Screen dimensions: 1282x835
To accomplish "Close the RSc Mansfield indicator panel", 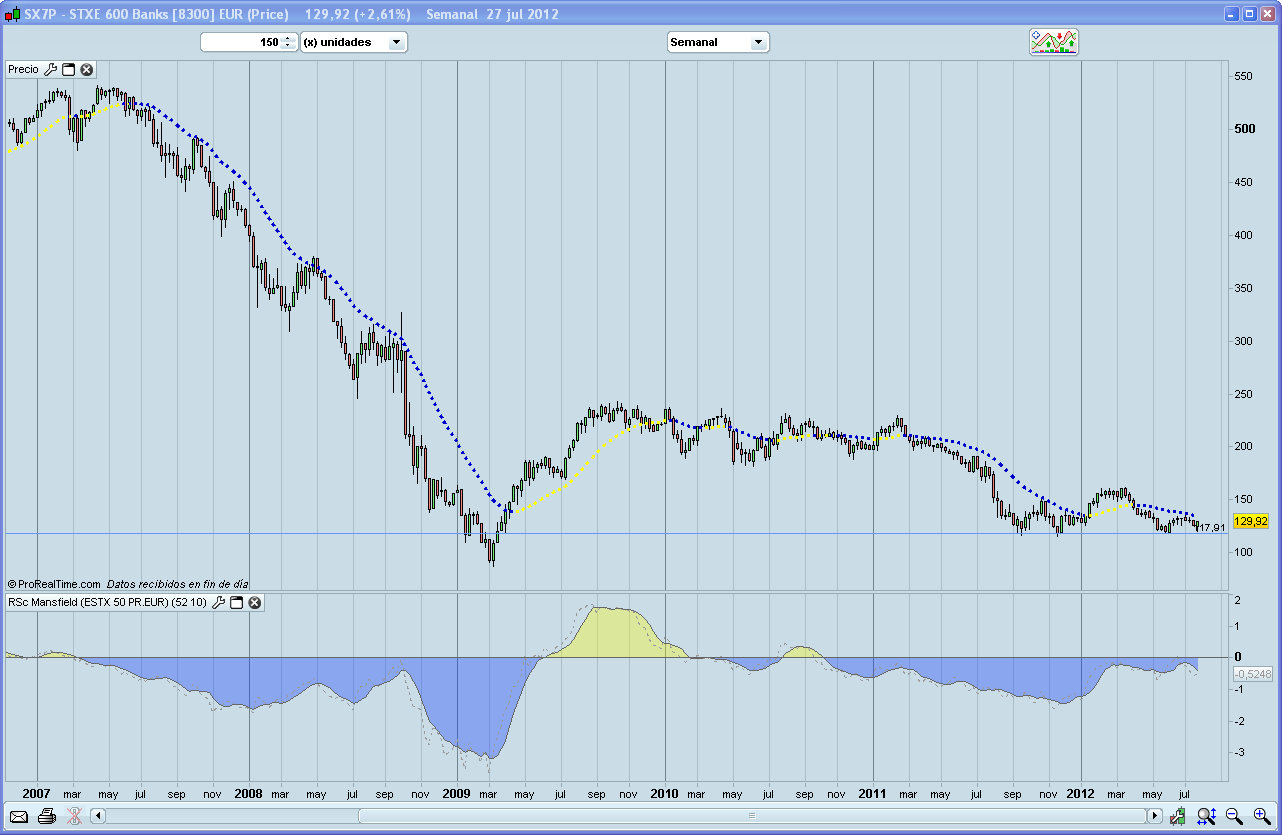I will click(255, 602).
